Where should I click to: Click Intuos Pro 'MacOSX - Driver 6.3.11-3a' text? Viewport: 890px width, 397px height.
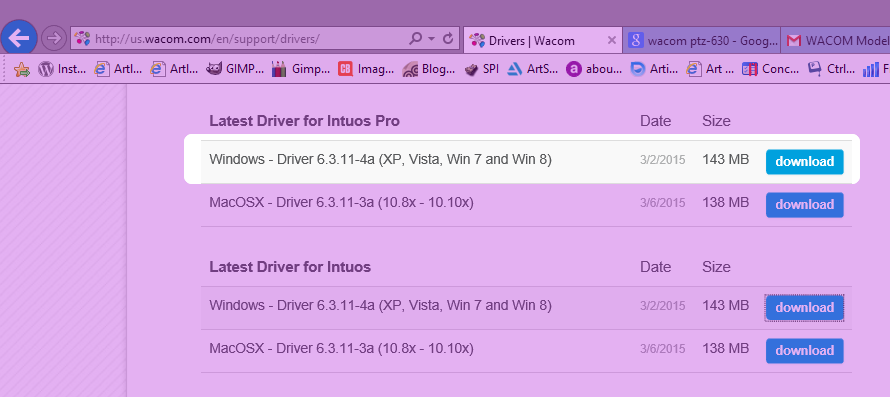pyautogui.click(x=341, y=203)
